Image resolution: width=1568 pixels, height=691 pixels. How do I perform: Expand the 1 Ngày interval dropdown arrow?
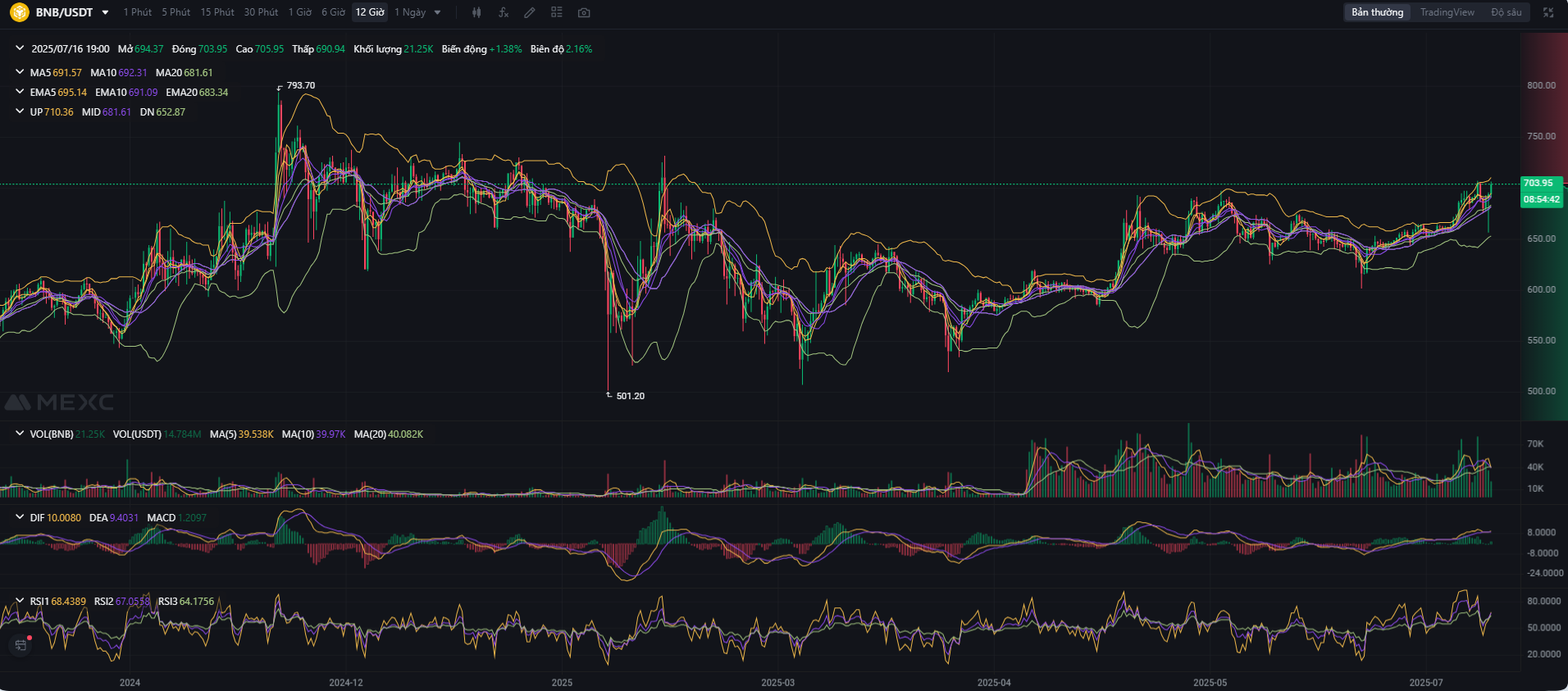437,12
